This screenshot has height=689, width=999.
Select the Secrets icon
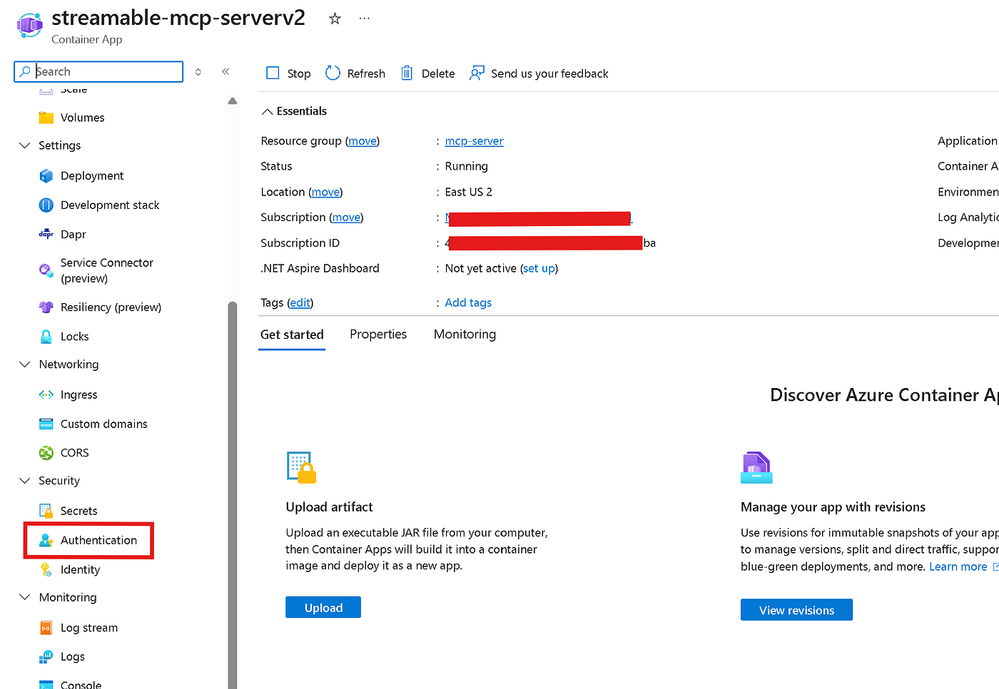tap(46, 511)
